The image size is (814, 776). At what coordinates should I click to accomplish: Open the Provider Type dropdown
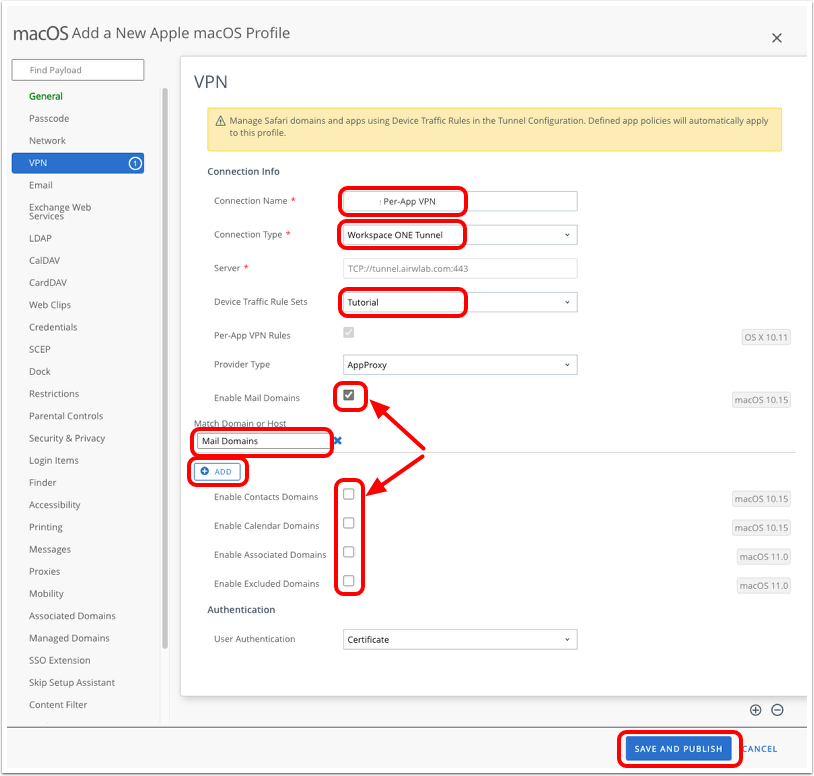pyautogui.click(x=460, y=365)
